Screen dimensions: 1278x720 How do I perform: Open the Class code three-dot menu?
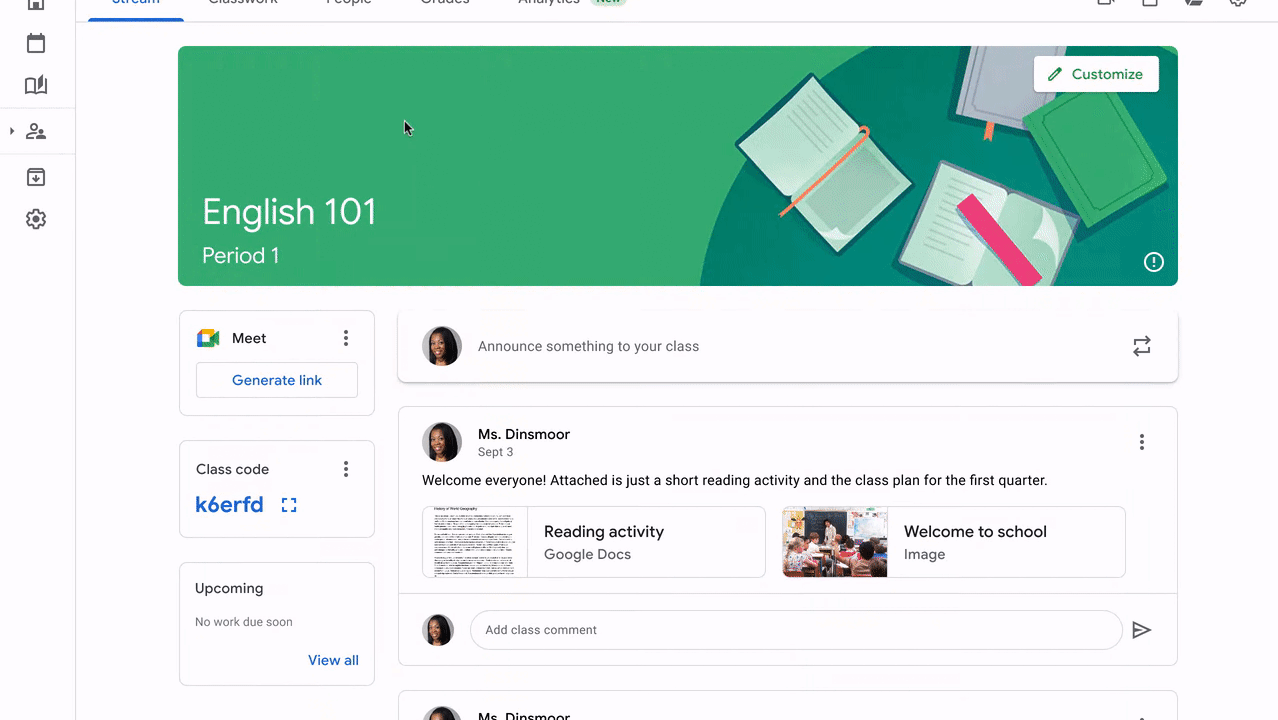coord(346,469)
